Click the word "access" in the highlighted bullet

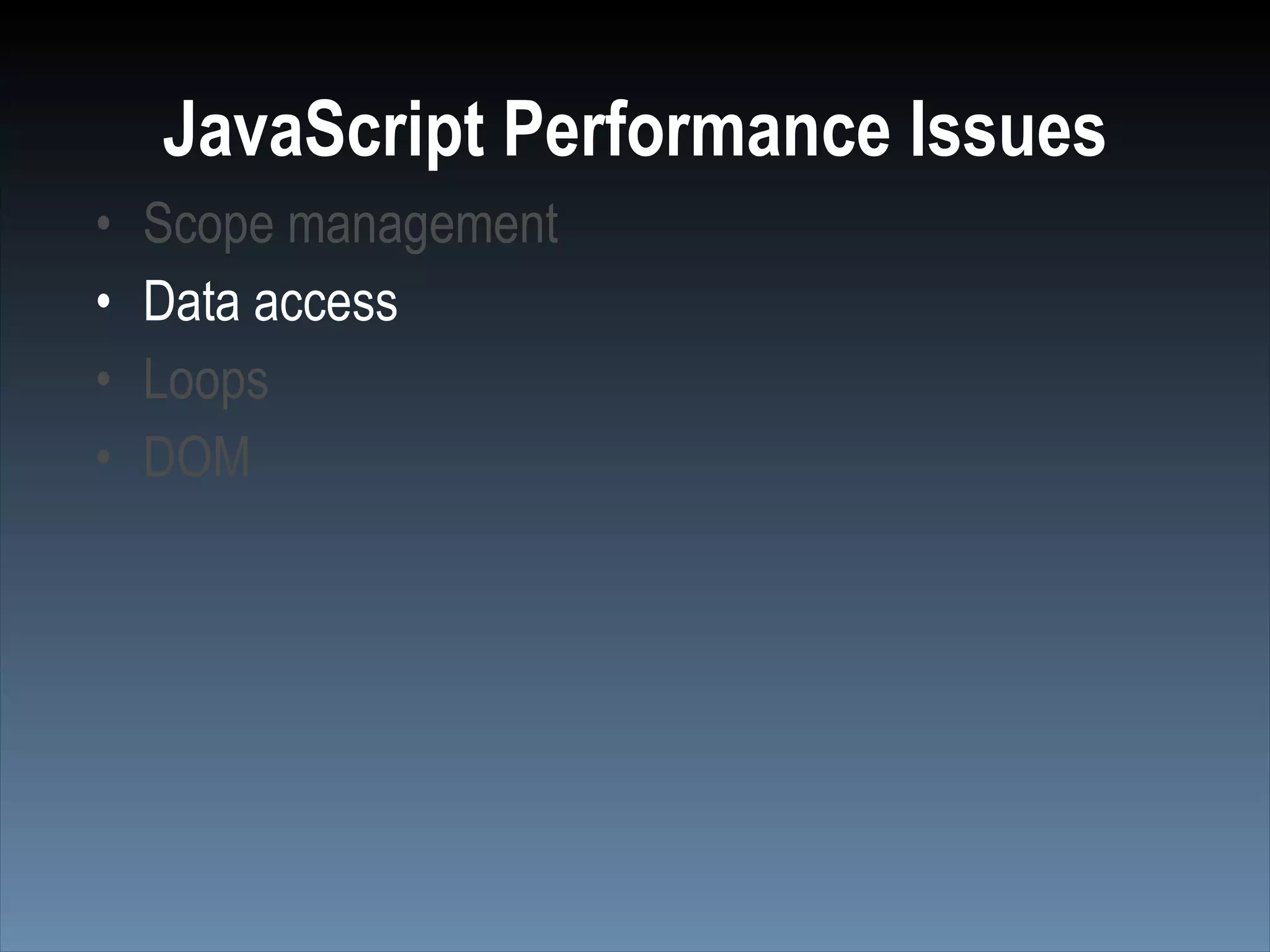(x=326, y=302)
